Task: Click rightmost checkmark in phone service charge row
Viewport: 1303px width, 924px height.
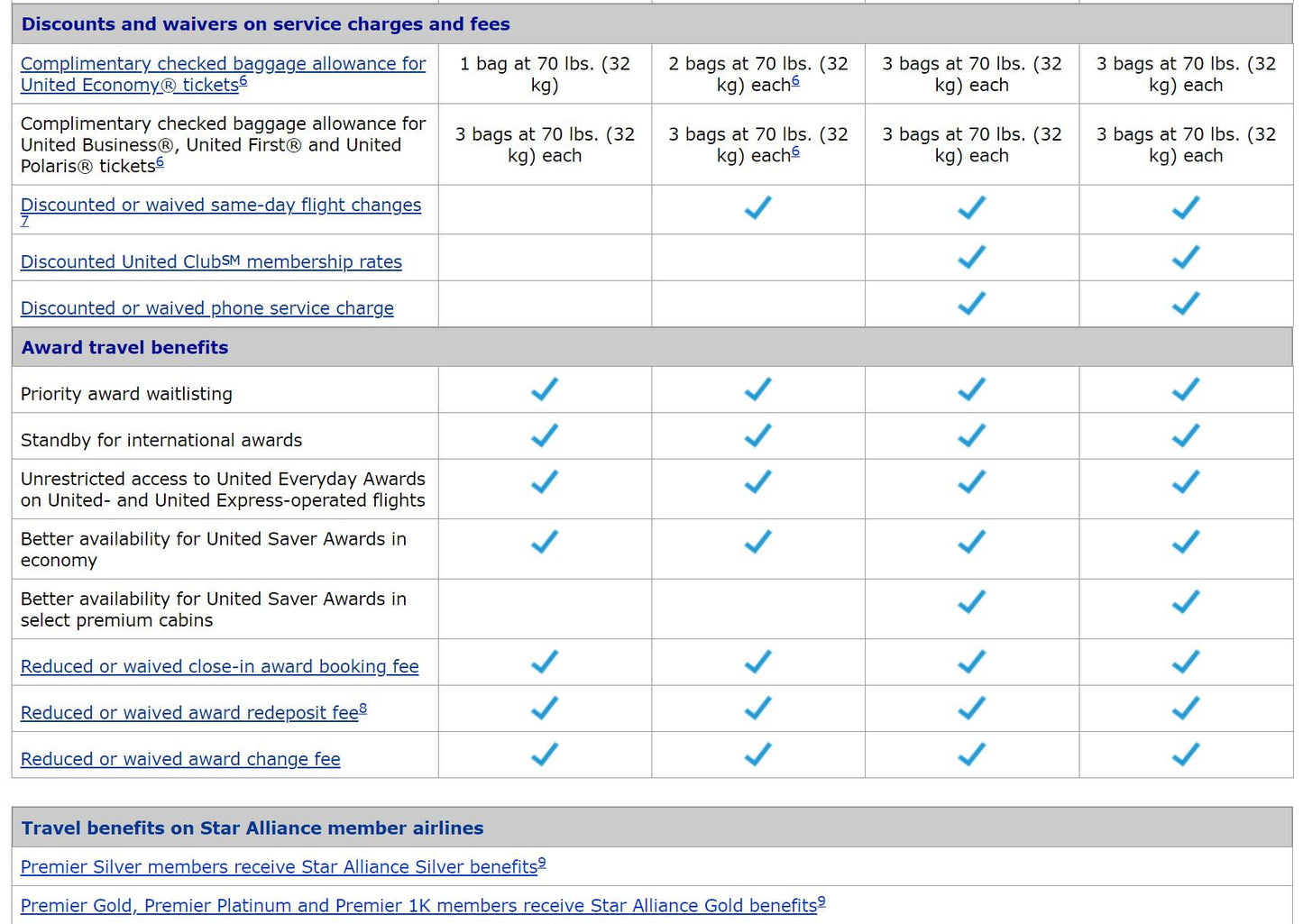Action: 1186,304
